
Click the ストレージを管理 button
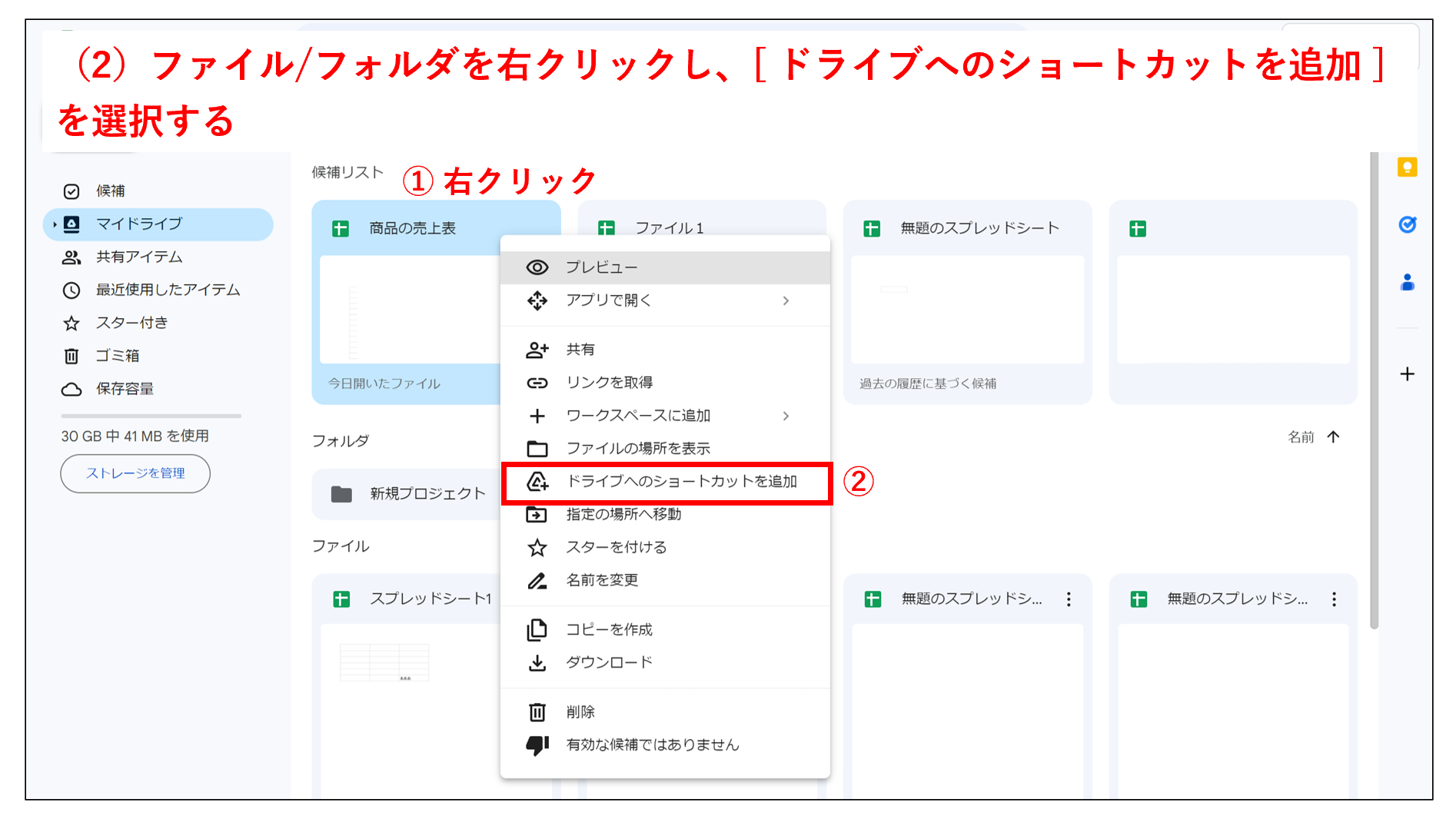(135, 473)
